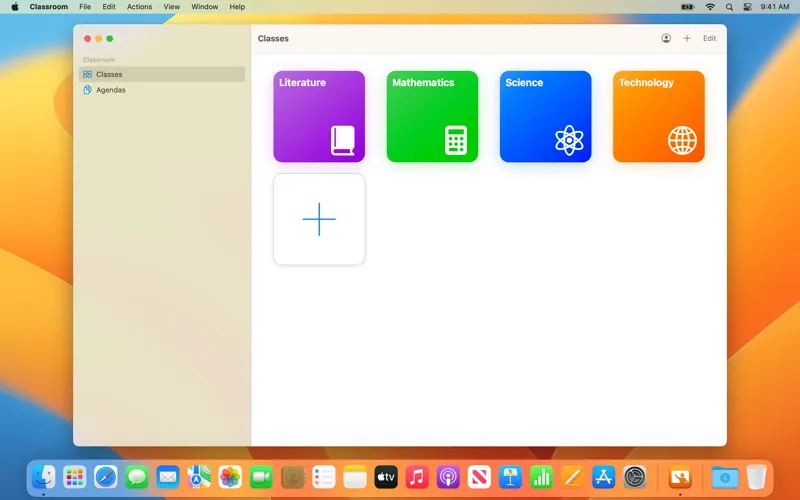Click the 9:41 AM clock
800x500 pixels.
tap(774, 7)
